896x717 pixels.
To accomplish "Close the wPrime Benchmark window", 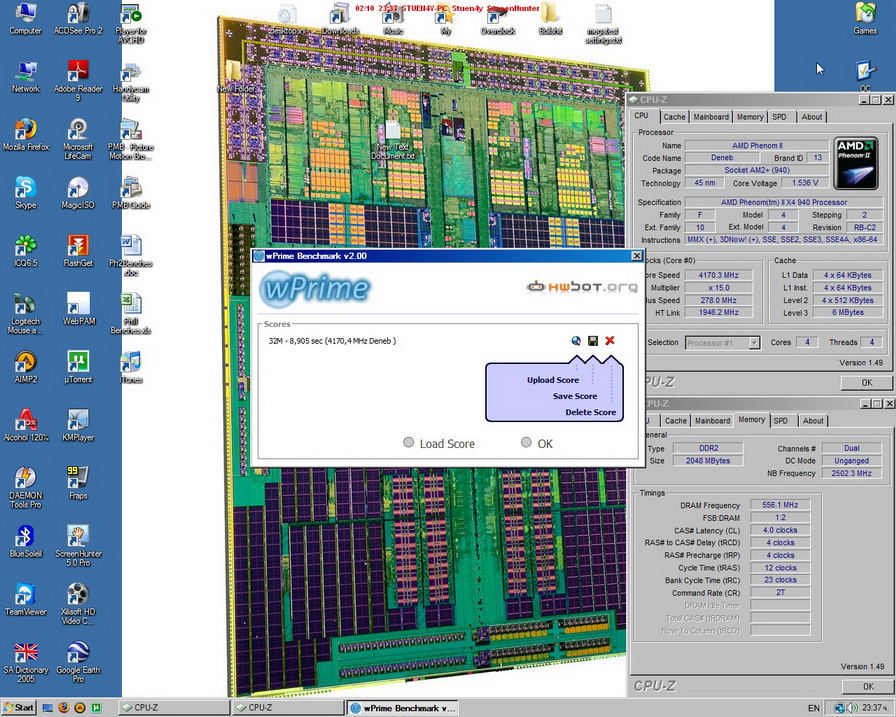I will coord(637,255).
